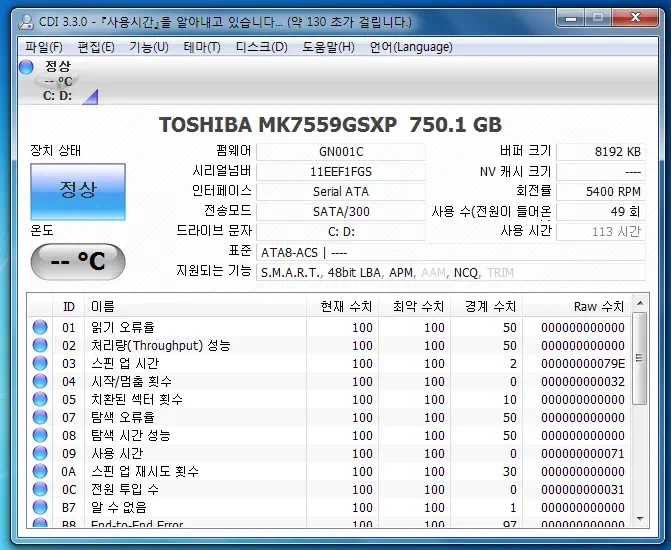Click status orb for 스핀 업 시간 row

click(x=40, y=363)
